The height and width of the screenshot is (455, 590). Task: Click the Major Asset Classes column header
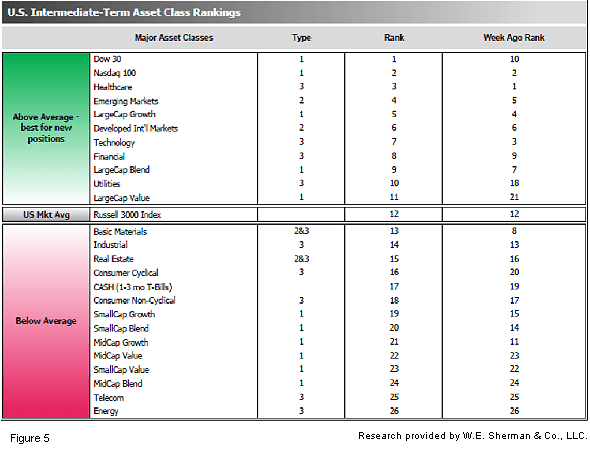174,38
